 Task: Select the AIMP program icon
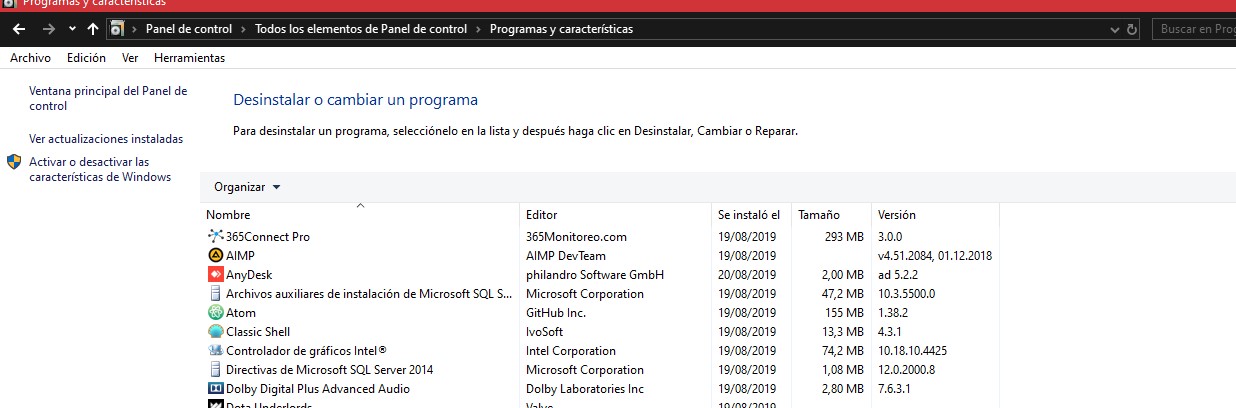coord(215,256)
